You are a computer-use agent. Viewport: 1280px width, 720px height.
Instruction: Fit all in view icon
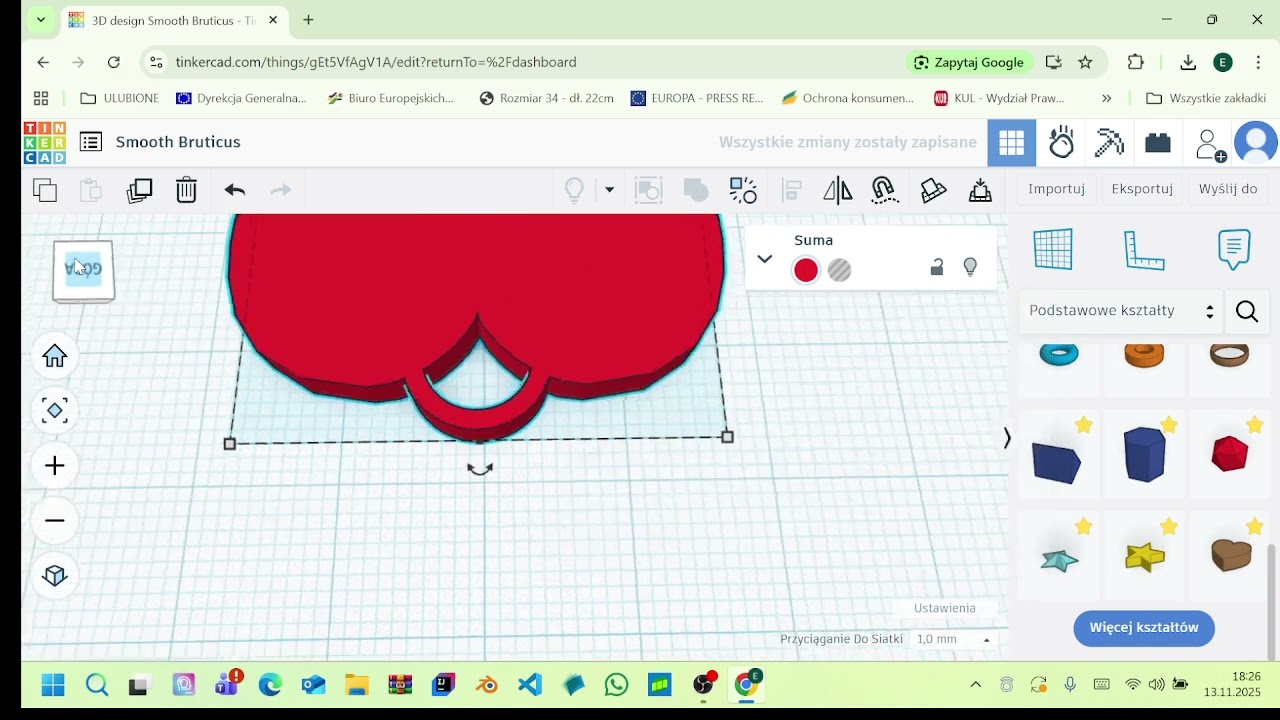click(55, 411)
